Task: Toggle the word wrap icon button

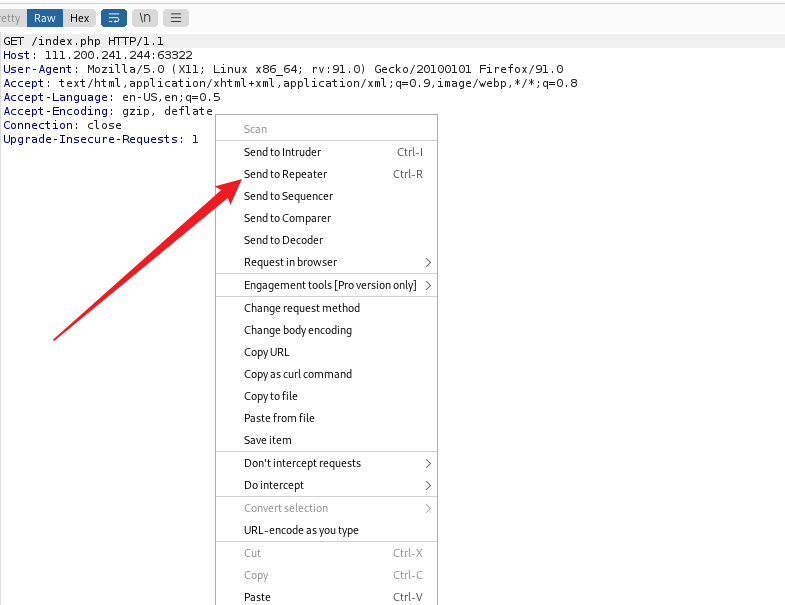Action: tap(114, 18)
